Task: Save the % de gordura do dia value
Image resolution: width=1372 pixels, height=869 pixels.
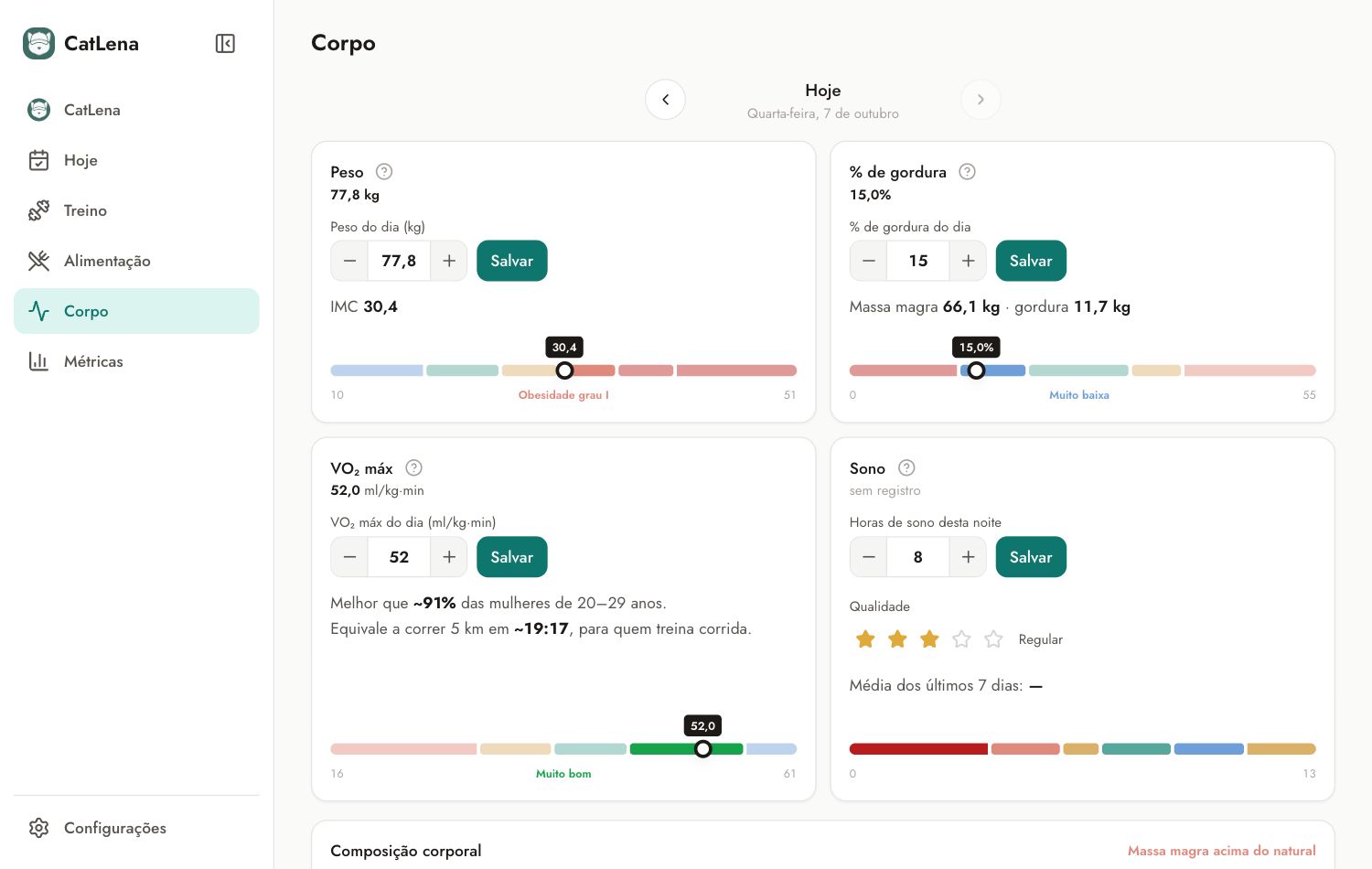Action: pyautogui.click(x=1031, y=261)
